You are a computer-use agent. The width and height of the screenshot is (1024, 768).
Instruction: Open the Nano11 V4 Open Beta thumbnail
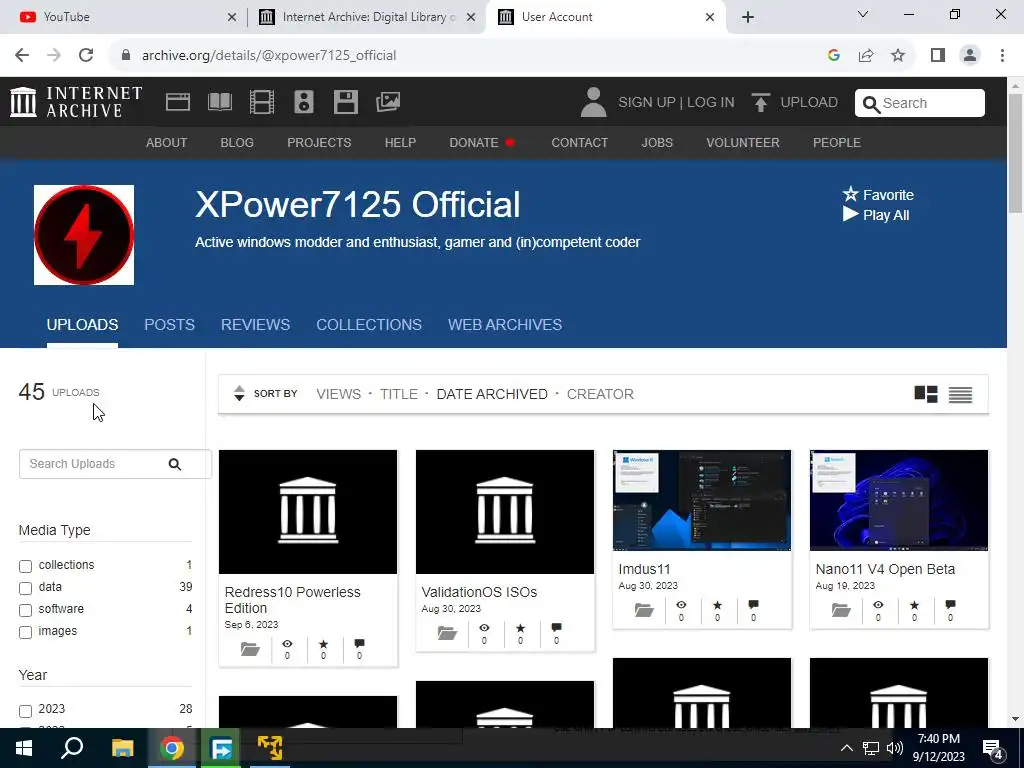[x=899, y=500]
